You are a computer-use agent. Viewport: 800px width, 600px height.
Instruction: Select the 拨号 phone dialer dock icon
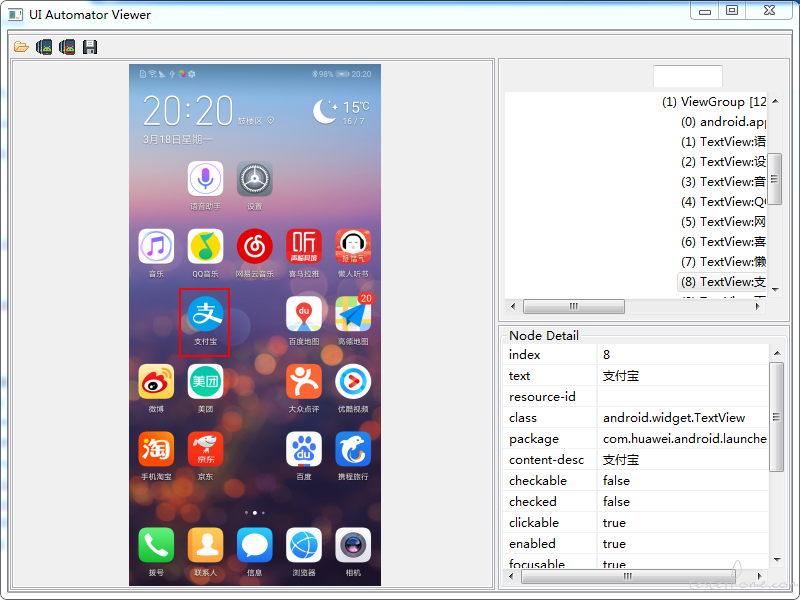coord(156,545)
